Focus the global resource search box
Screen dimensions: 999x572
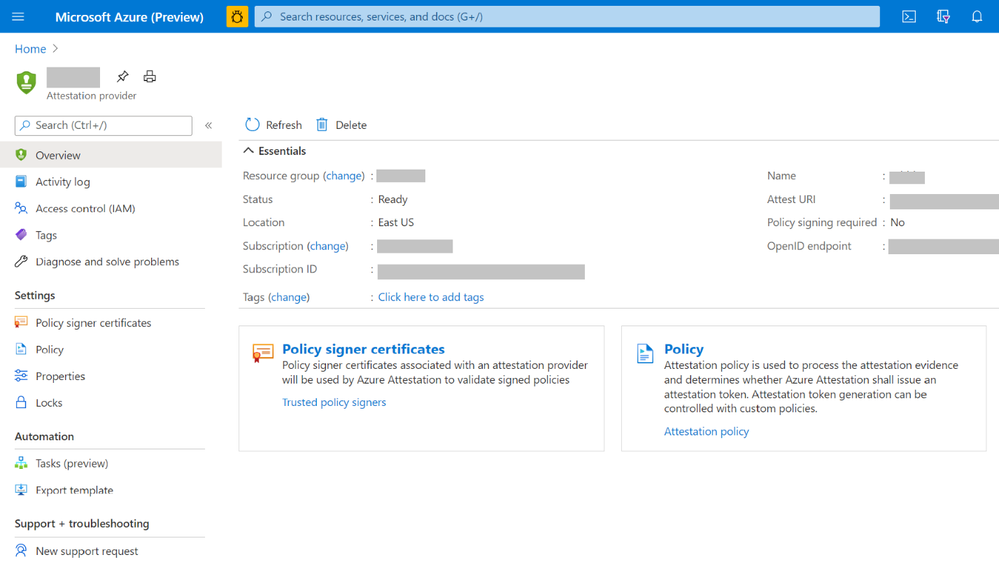[x=567, y=17]
